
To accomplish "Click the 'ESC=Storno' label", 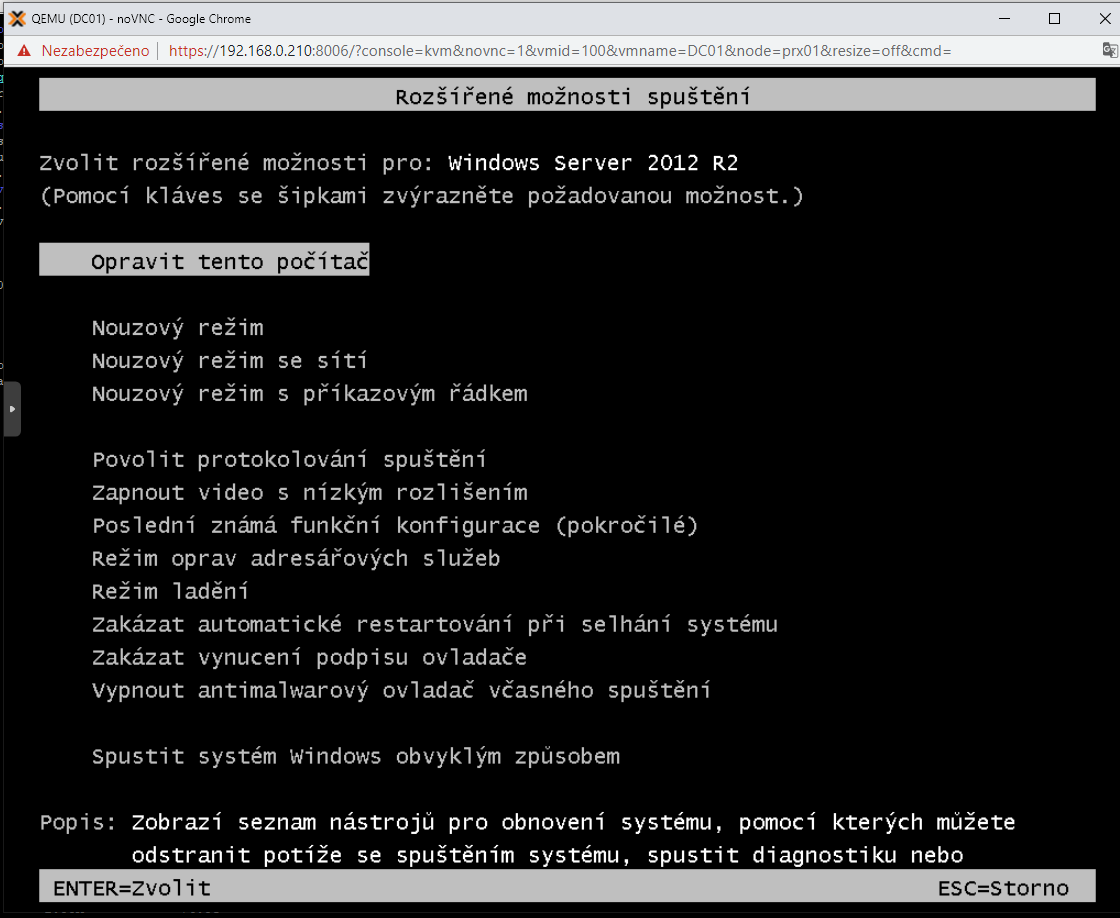I will coord(1002,888).
